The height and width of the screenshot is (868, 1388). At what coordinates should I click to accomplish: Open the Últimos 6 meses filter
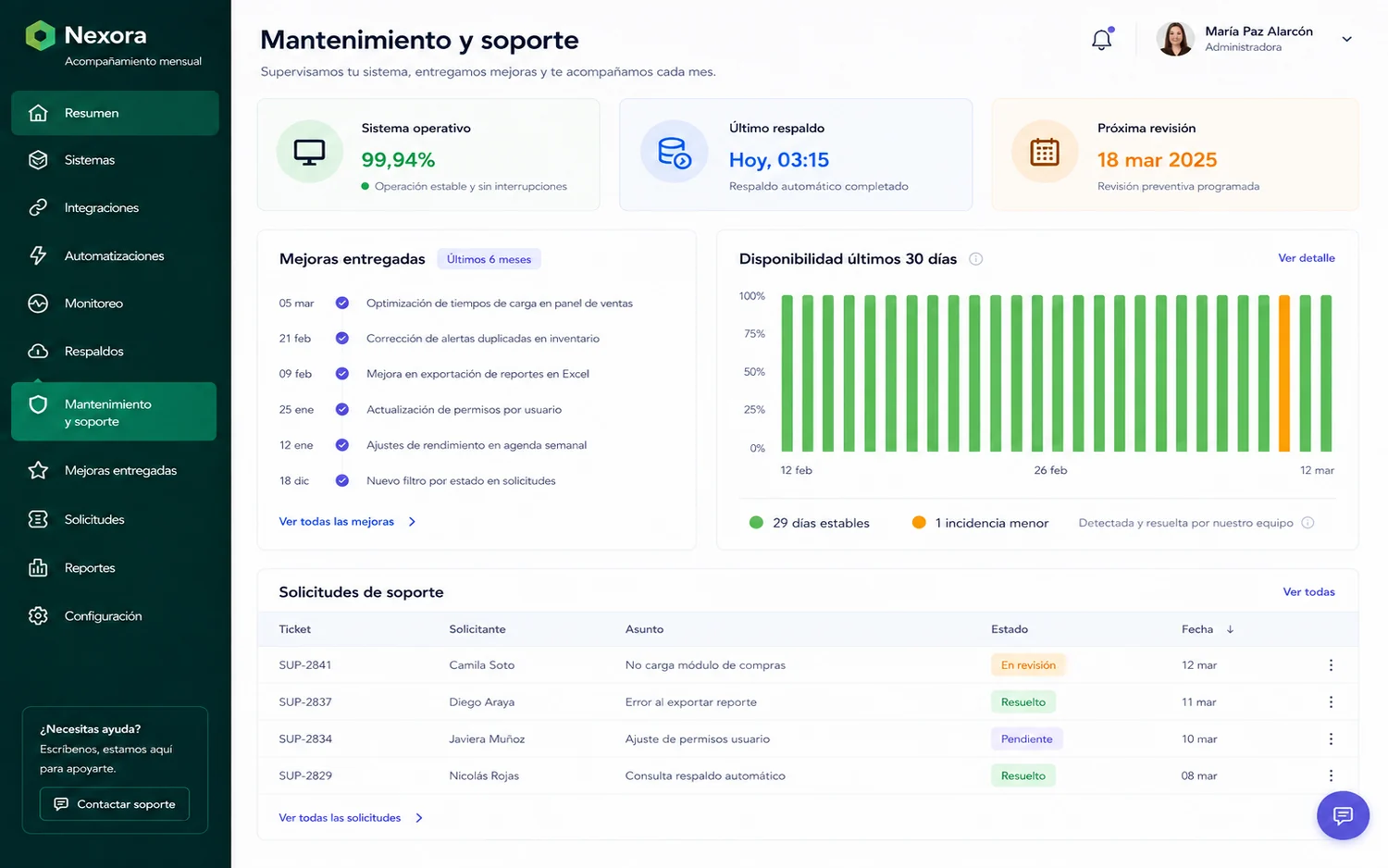pos(489,259)
